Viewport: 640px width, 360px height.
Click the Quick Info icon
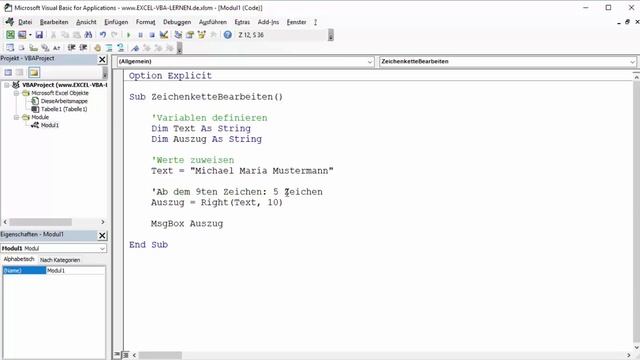click(33, 48)
